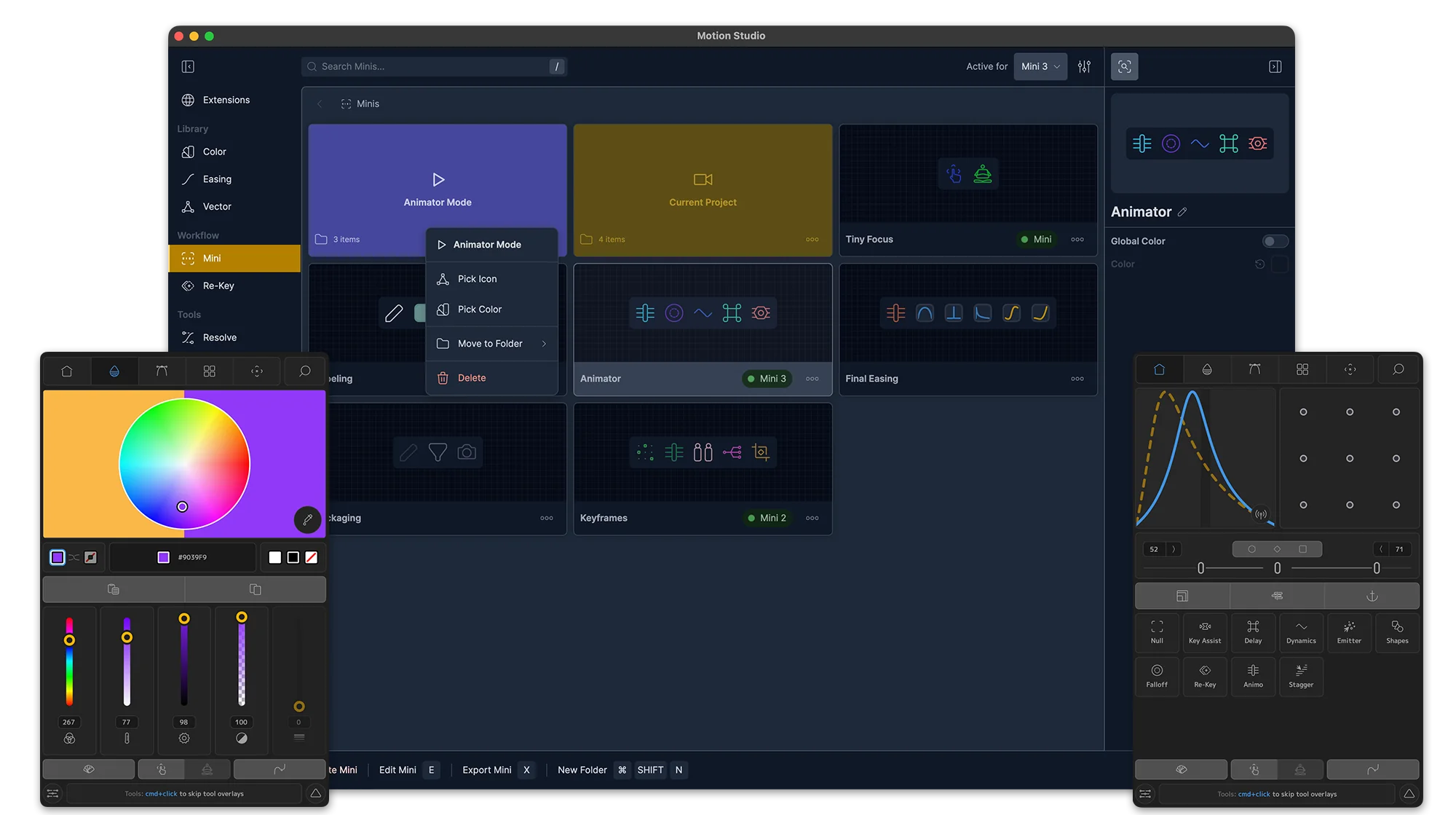Click the eyedropper button on color wheel
The image size is (1456, 815).
[308, 519]
